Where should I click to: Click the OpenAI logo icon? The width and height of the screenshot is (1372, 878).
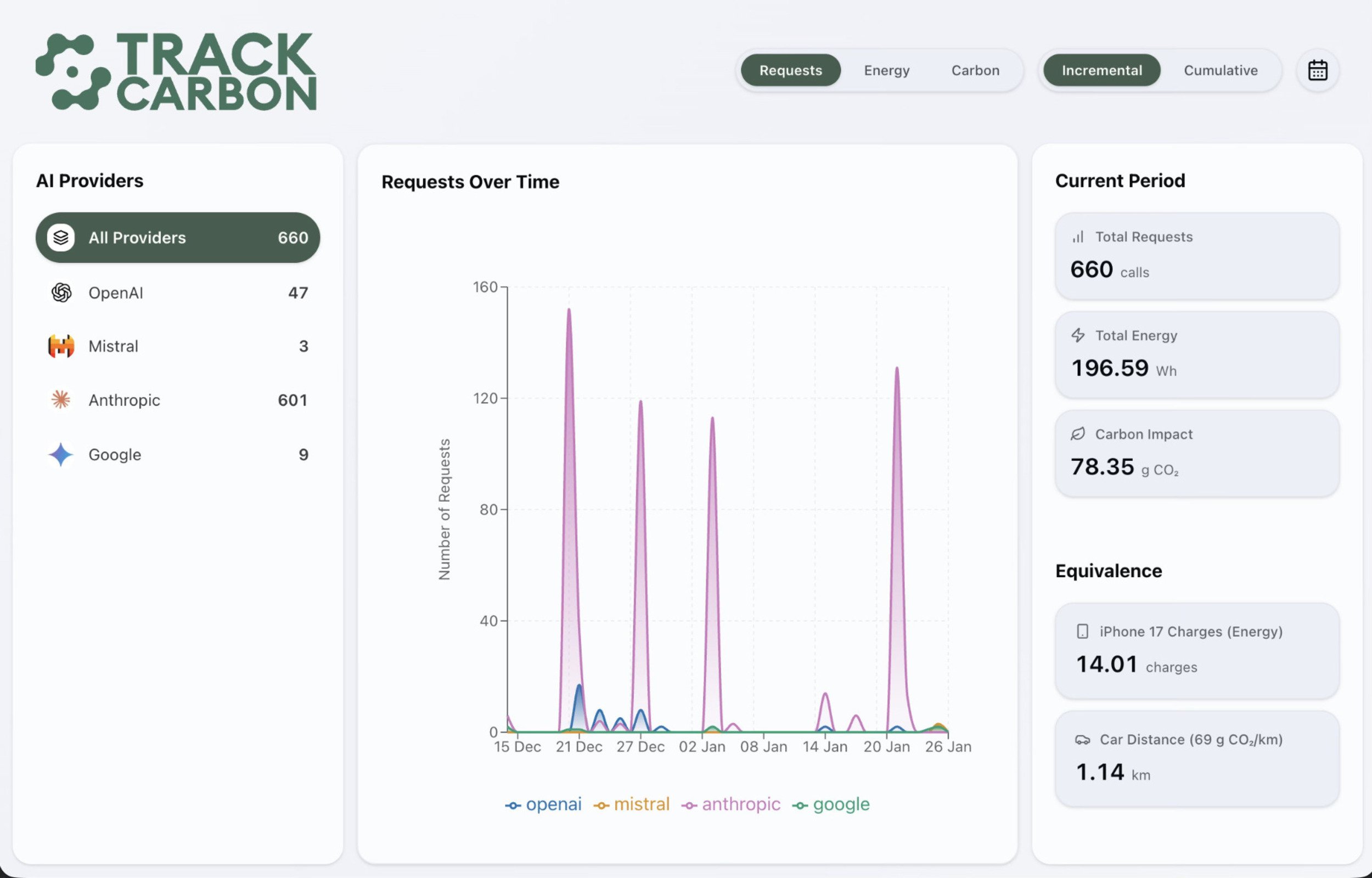point(61,293)
